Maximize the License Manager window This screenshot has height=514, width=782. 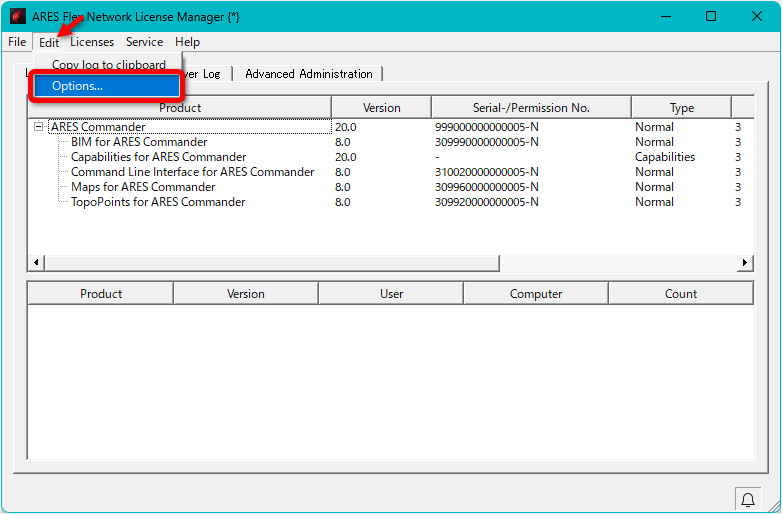[x=711, y=16]
